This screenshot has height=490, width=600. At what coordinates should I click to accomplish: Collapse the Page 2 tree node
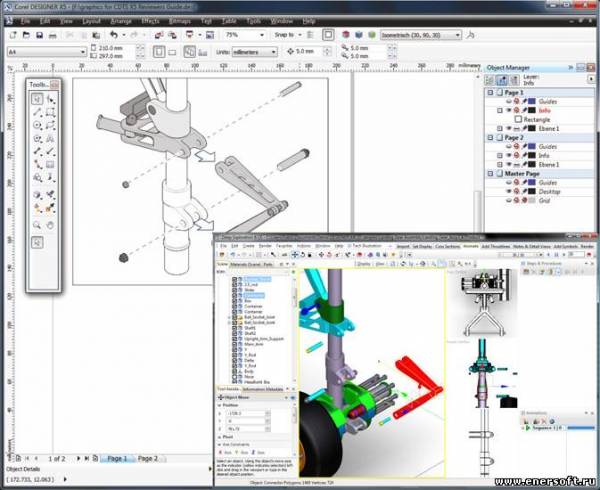point(491,137)
